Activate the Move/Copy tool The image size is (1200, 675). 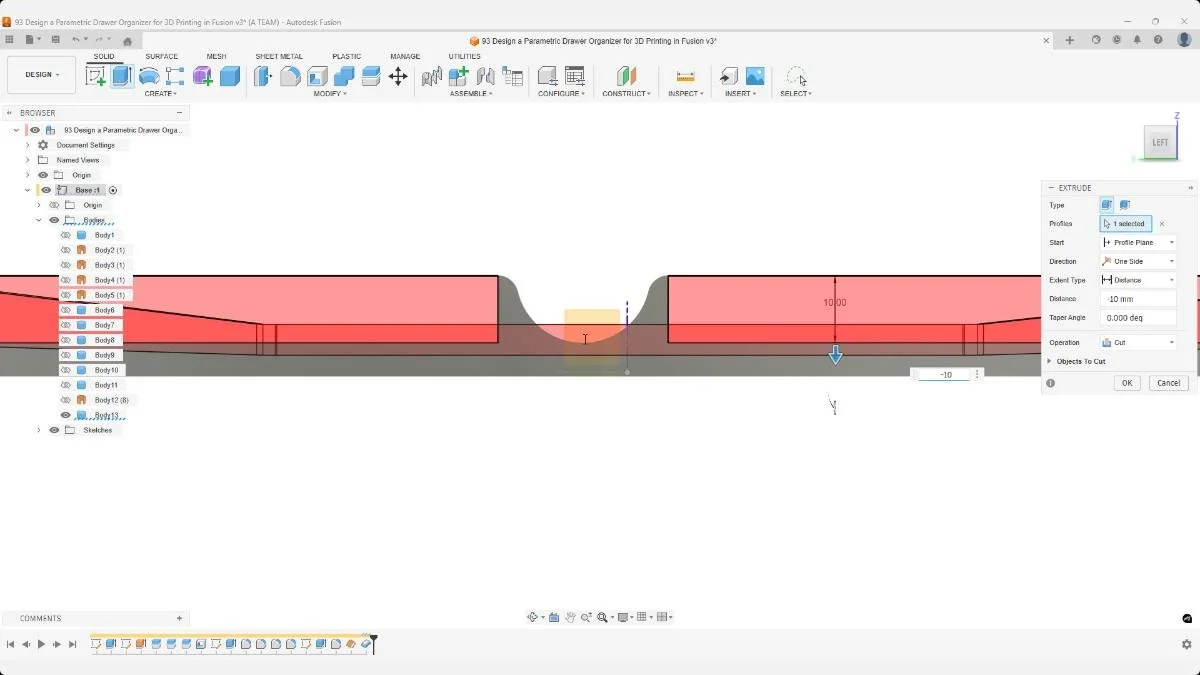click(x=398, y=75)
